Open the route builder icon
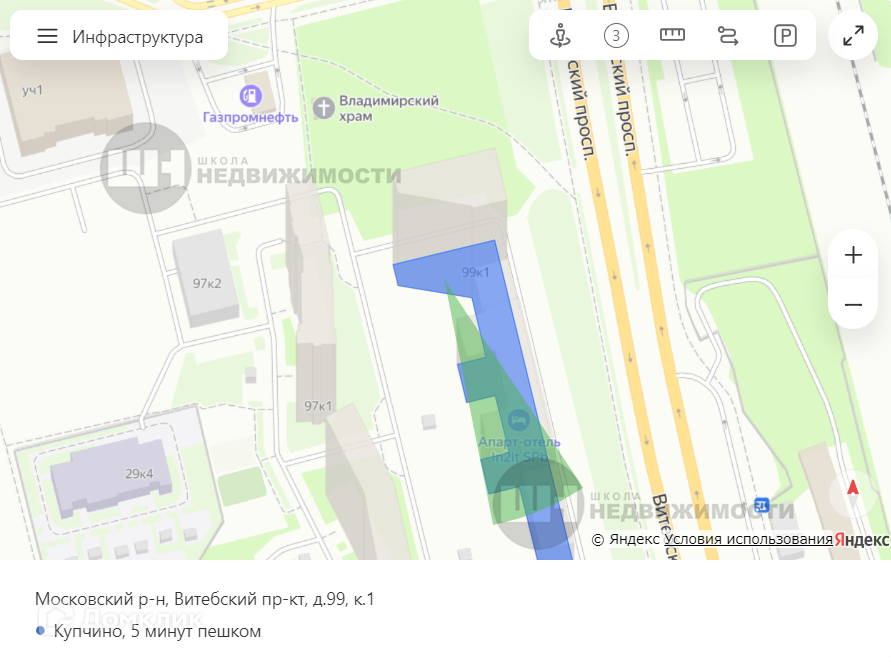Image resolution: width=891 pixels, height=662 pixels. point(728,36)
